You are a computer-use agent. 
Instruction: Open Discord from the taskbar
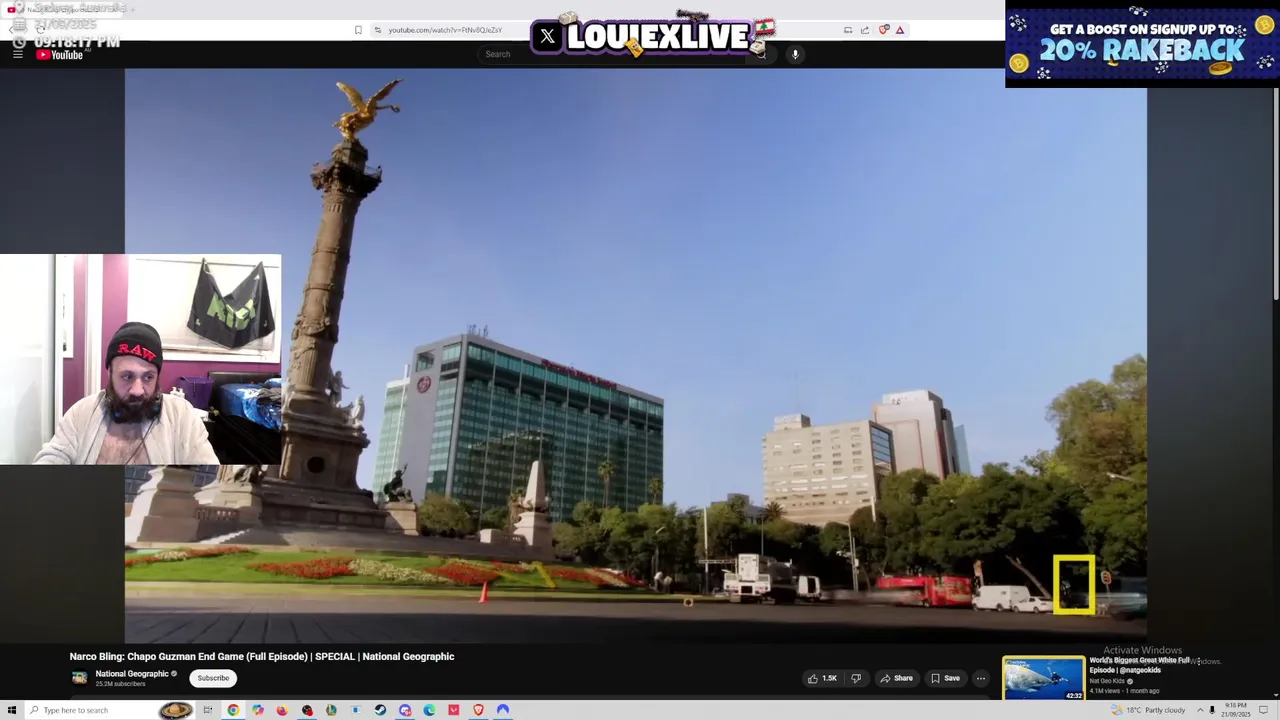pyautogui.click(x=405, y=710)
